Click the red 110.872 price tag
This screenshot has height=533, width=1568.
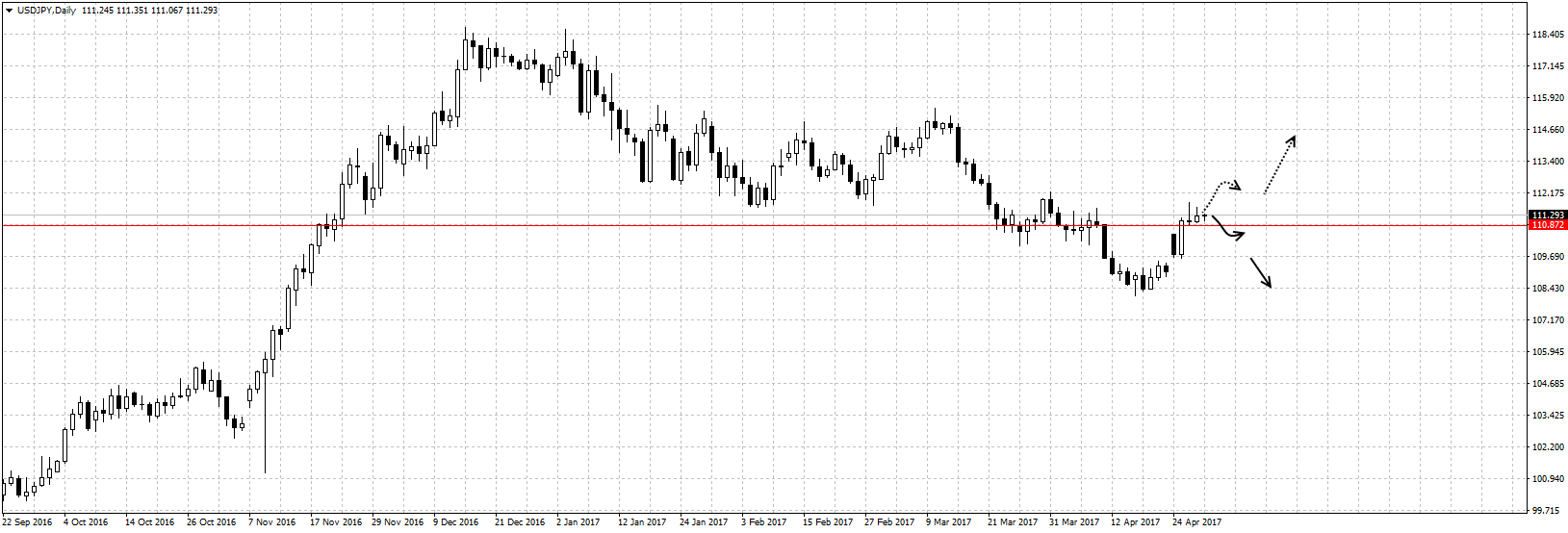point(1547,225)
